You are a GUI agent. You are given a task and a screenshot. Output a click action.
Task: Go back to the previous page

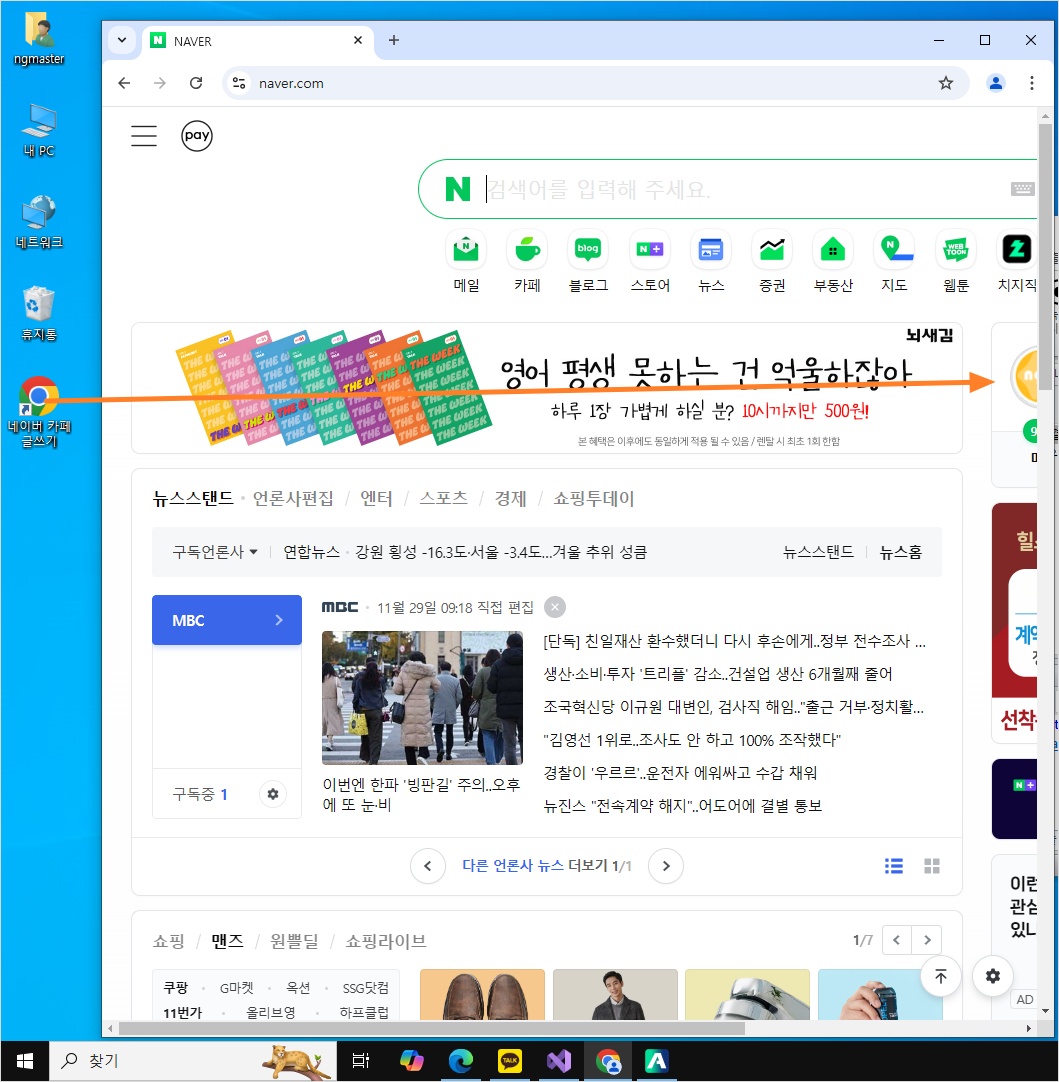124,83
